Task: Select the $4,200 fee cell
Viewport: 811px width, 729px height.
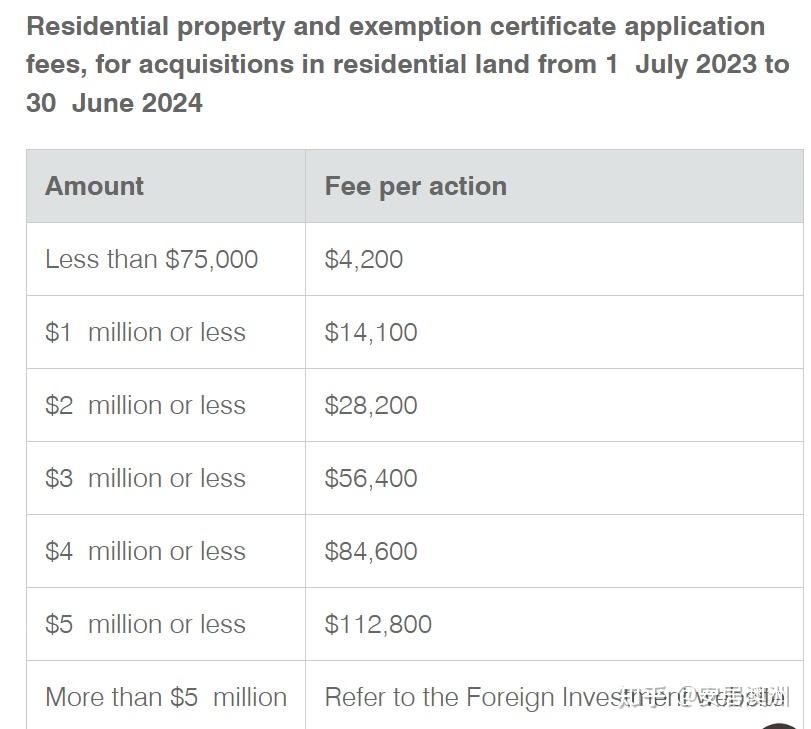Action: pyautogui.click(x=364, y=259)
